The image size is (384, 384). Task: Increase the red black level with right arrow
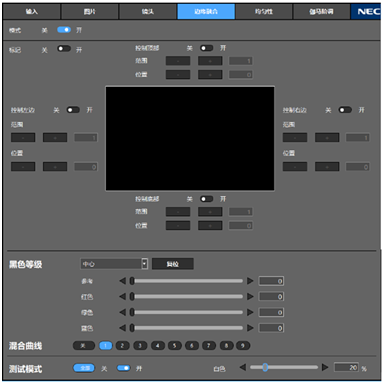click(250, 296)
